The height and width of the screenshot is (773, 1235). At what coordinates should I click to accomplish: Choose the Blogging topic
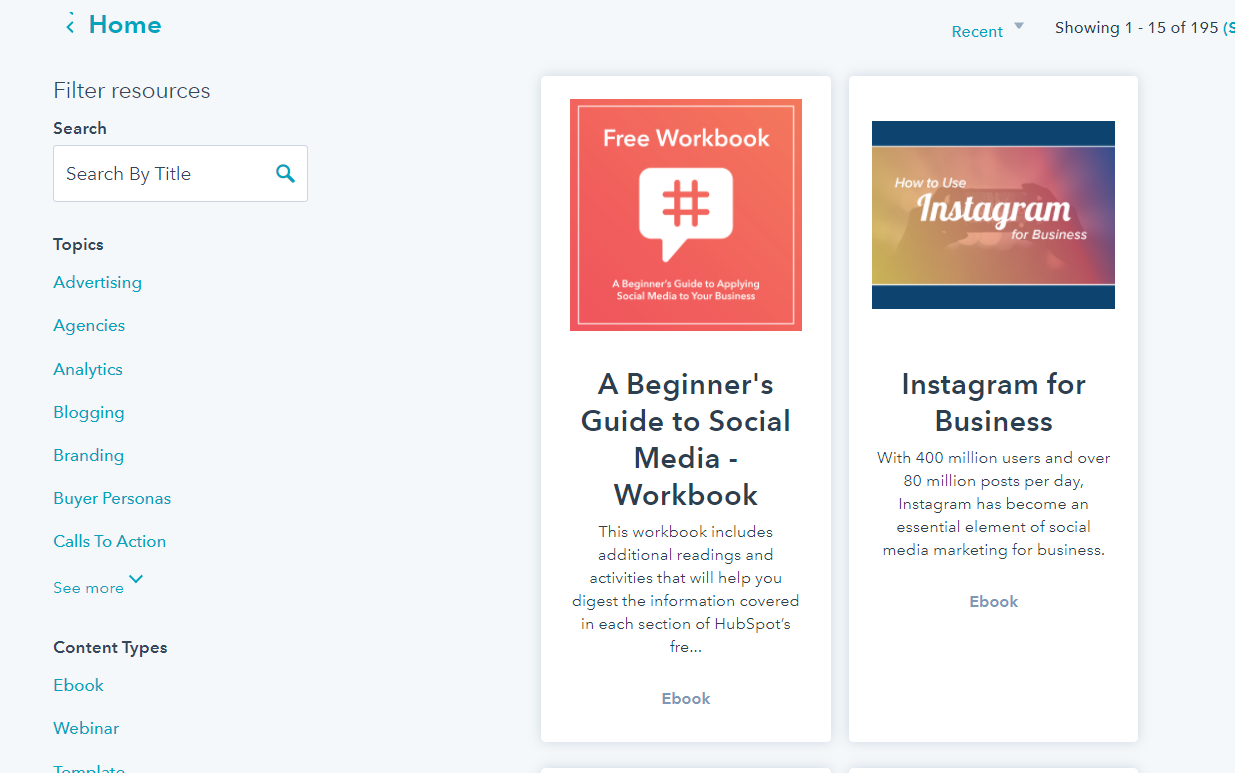point(89,412)
